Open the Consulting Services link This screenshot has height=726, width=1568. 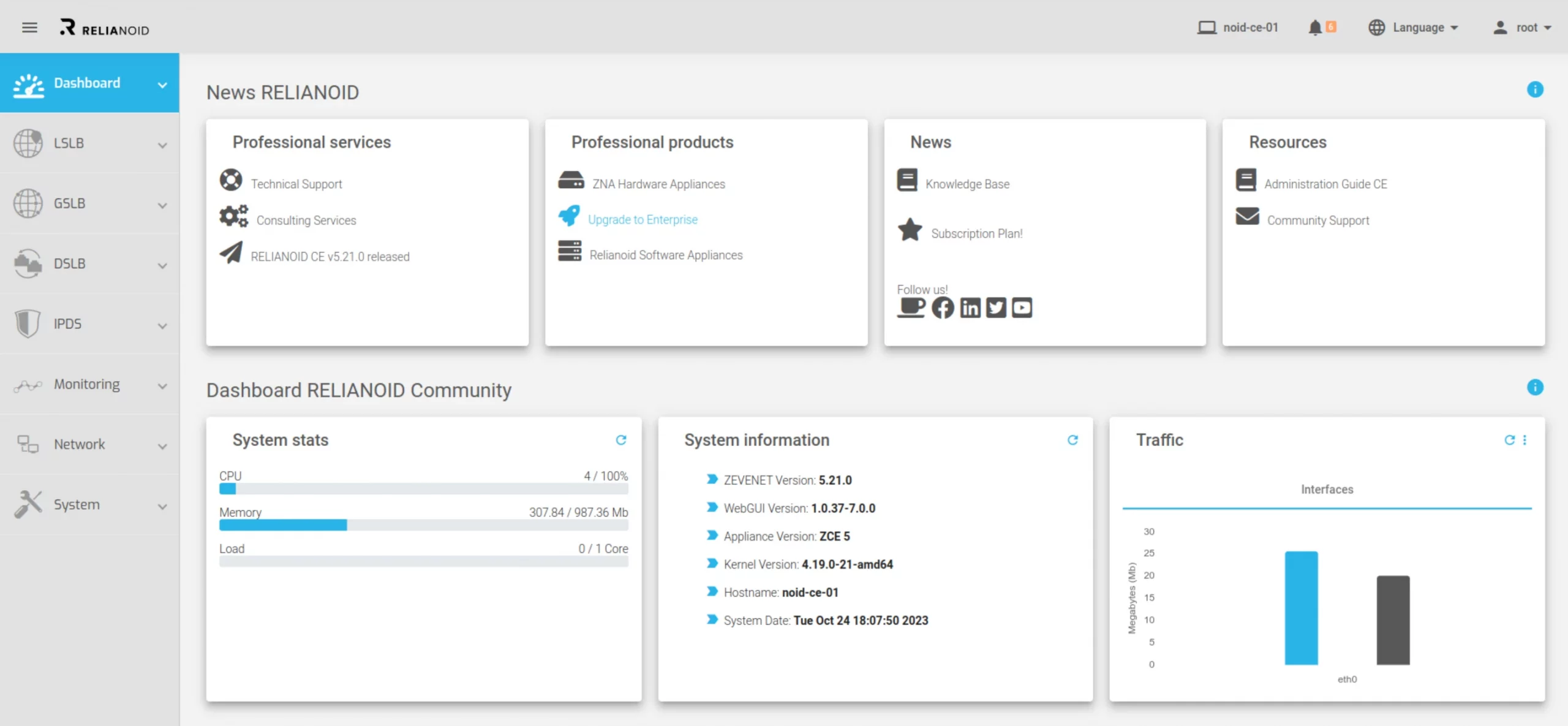pos(306,220)
